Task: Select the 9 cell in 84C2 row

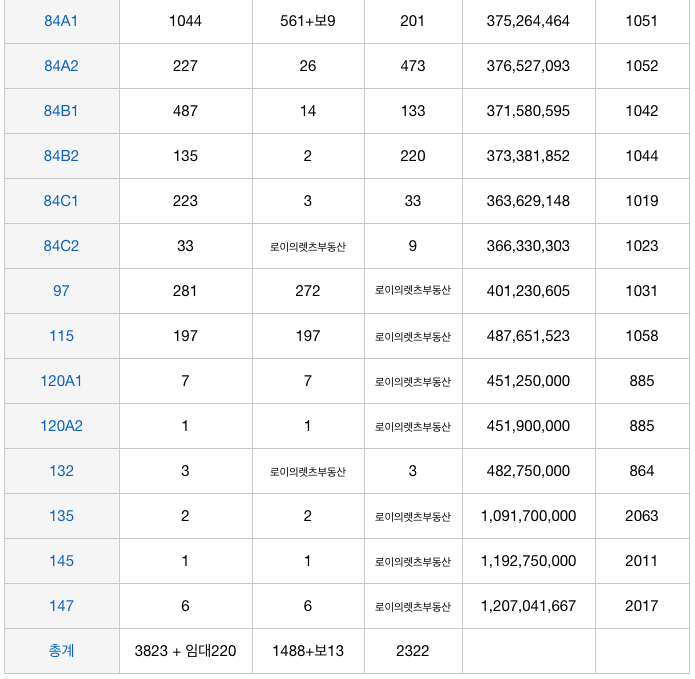Action: pos(413,246)
